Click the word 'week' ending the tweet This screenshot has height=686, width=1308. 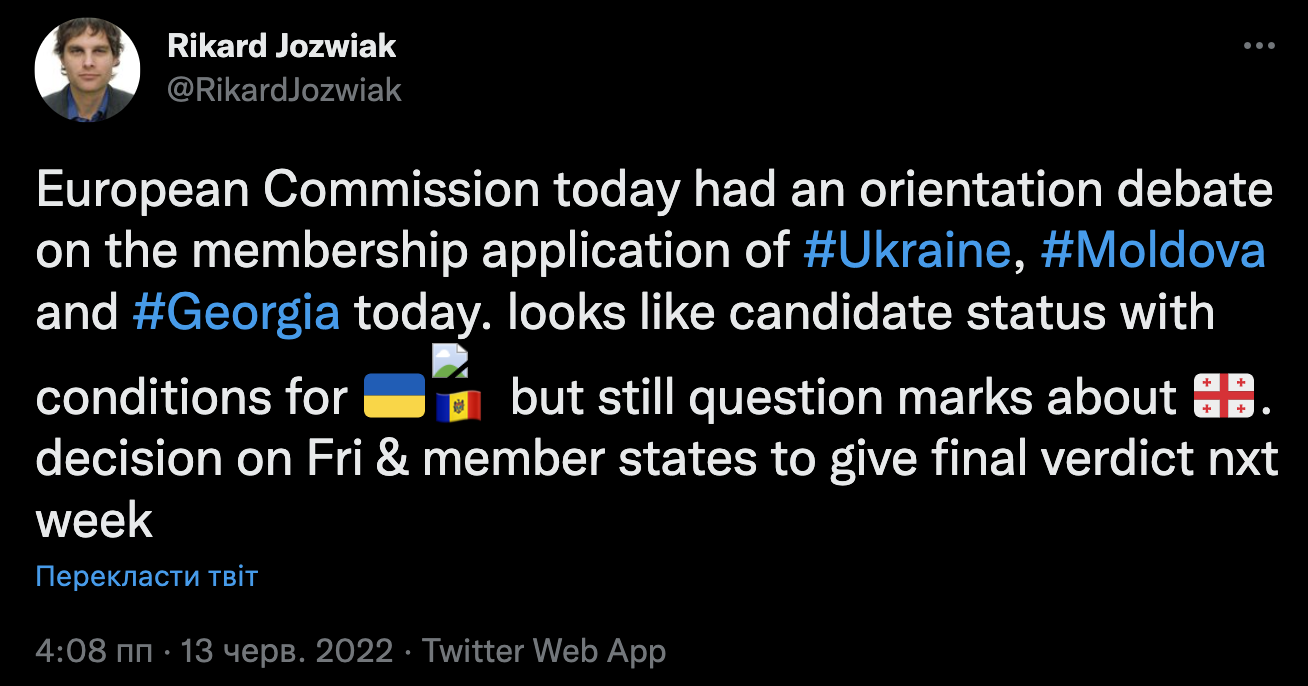click(x=95, y=521)
